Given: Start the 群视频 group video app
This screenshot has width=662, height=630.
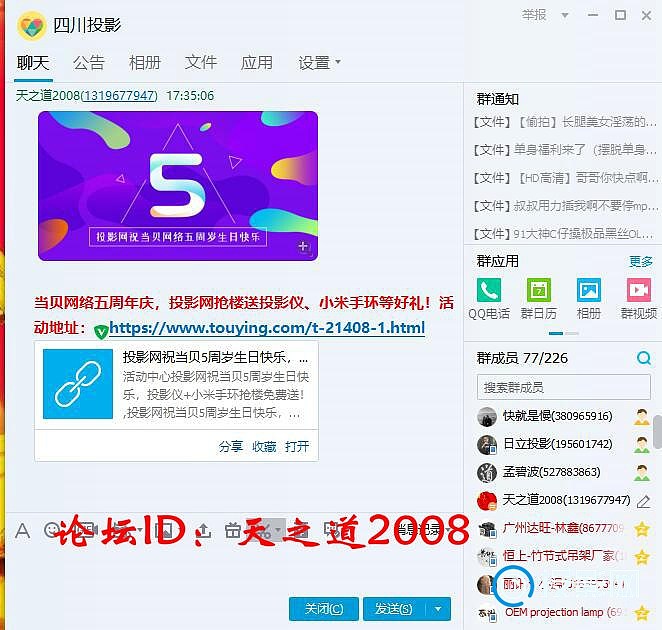Looking at the screenshot, I should click(x=639, y=290).
